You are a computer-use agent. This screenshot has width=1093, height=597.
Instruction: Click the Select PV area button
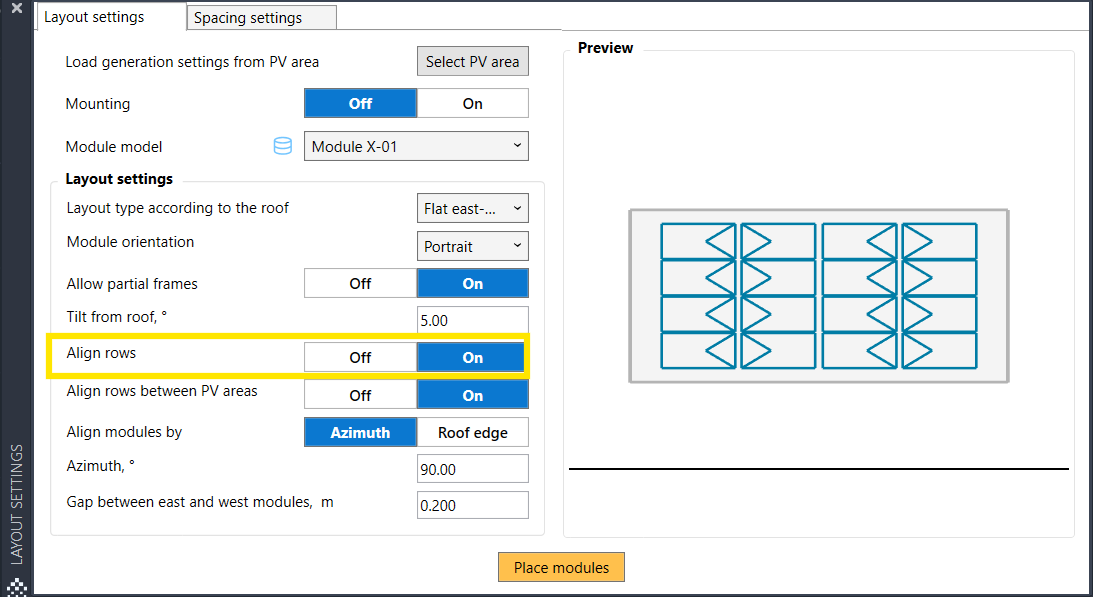[x=473, y=61]
